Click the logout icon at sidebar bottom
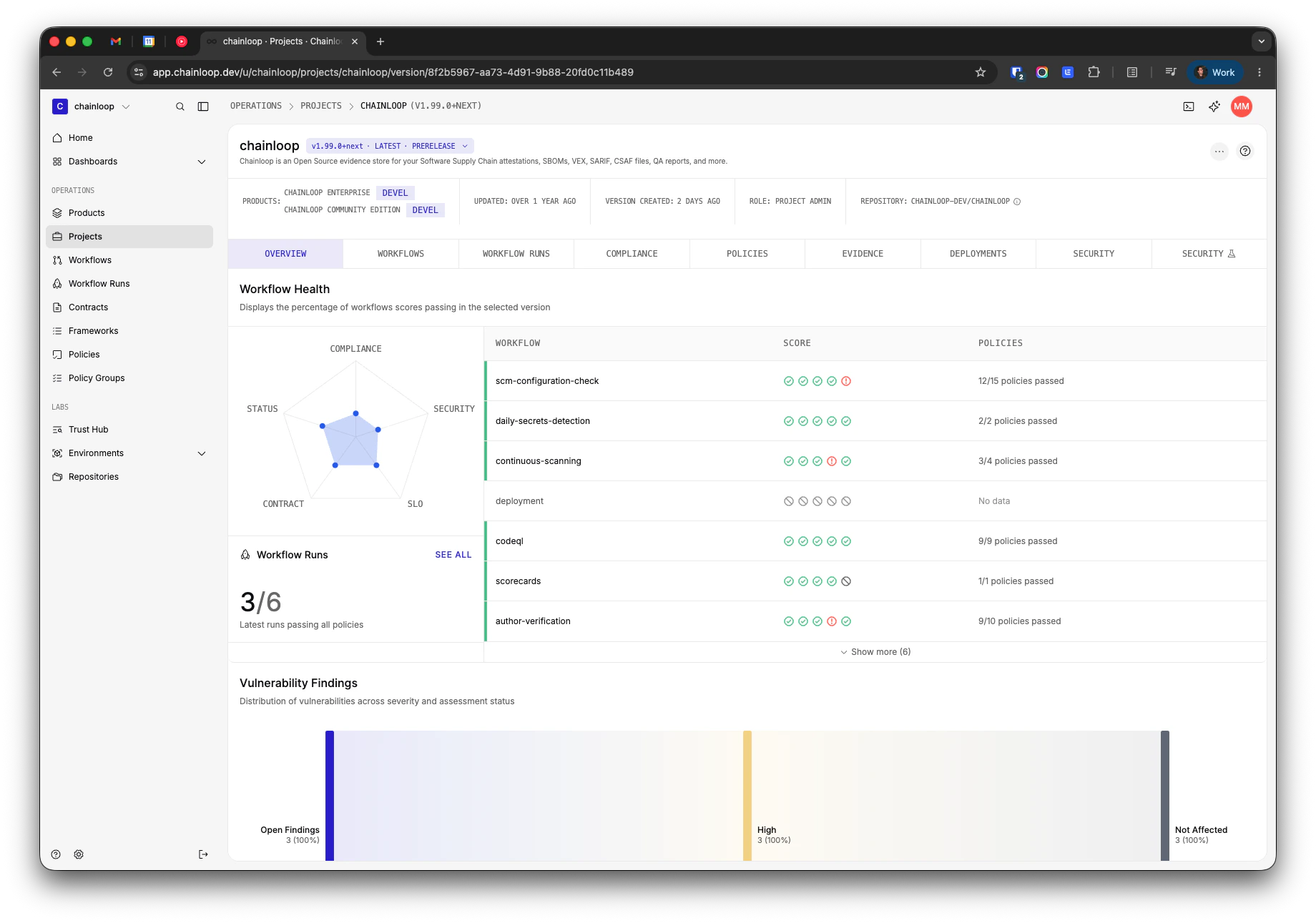This screenshot has height=923, width=1316. (203, 854)
